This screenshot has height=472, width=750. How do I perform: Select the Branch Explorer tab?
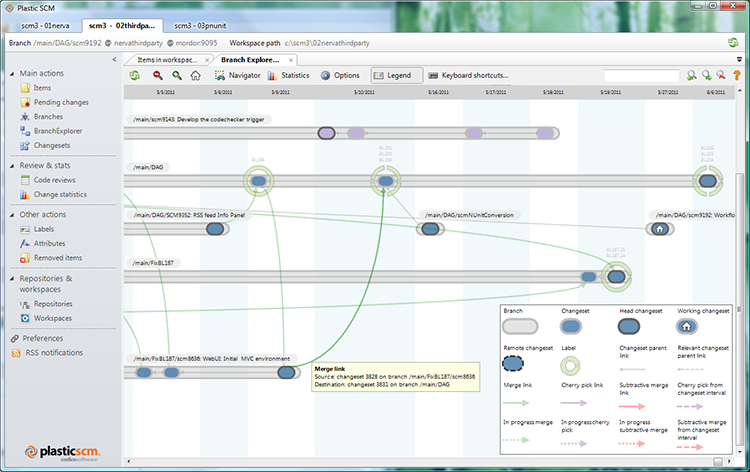click(250, 60)
